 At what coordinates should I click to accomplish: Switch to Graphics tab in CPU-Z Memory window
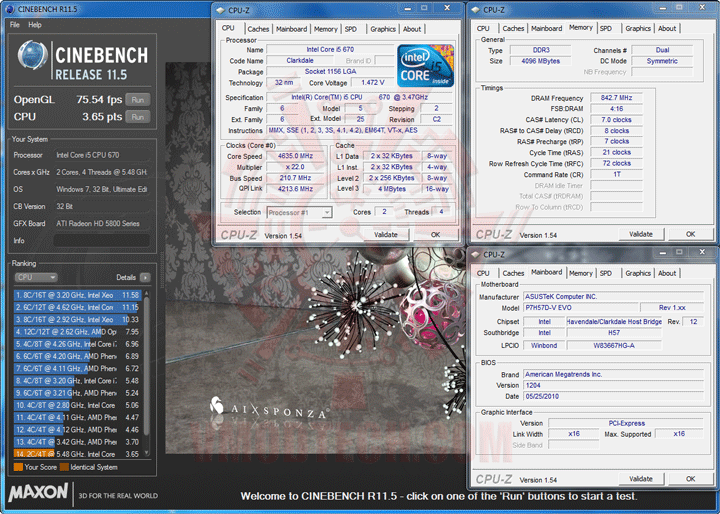tap(638, 28)
